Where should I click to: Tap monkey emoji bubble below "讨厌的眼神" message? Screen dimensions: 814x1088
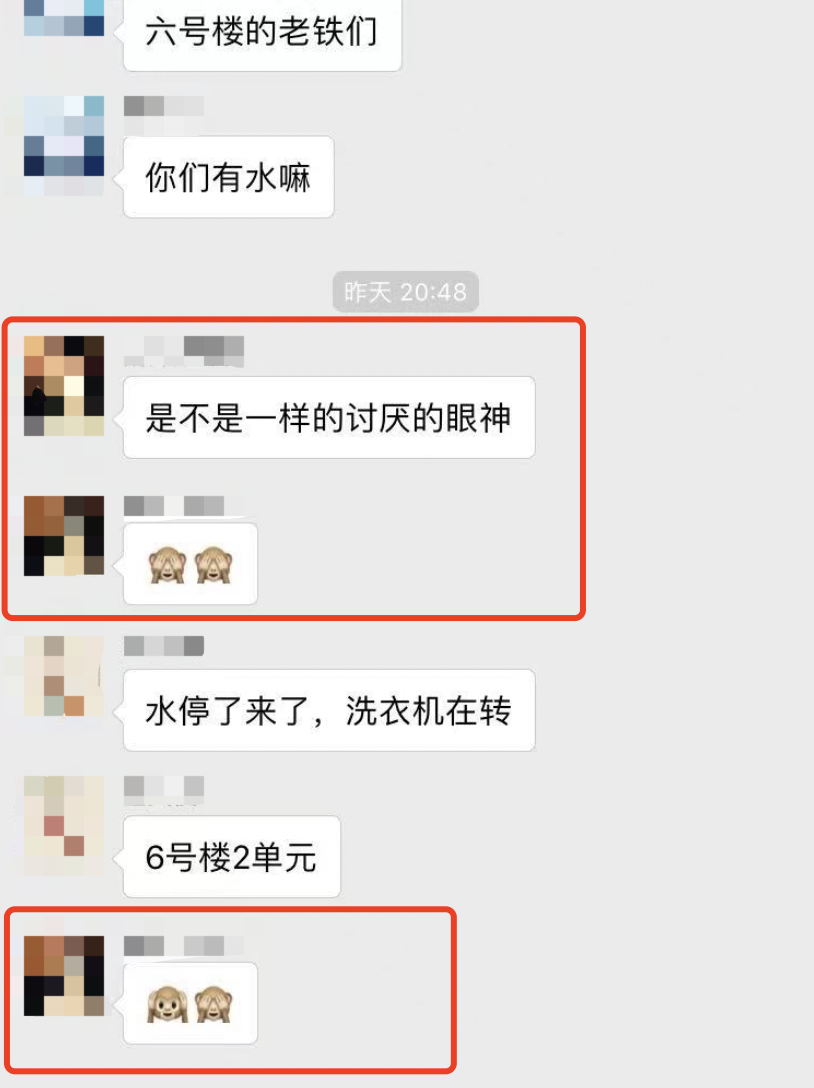pos(190,563)
